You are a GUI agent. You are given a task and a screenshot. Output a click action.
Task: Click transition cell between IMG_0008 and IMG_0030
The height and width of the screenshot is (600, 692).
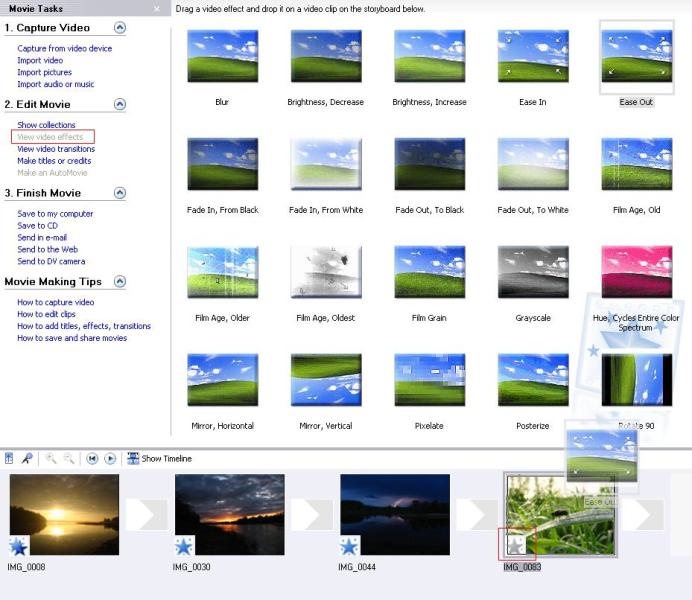[x=147, y=514]
